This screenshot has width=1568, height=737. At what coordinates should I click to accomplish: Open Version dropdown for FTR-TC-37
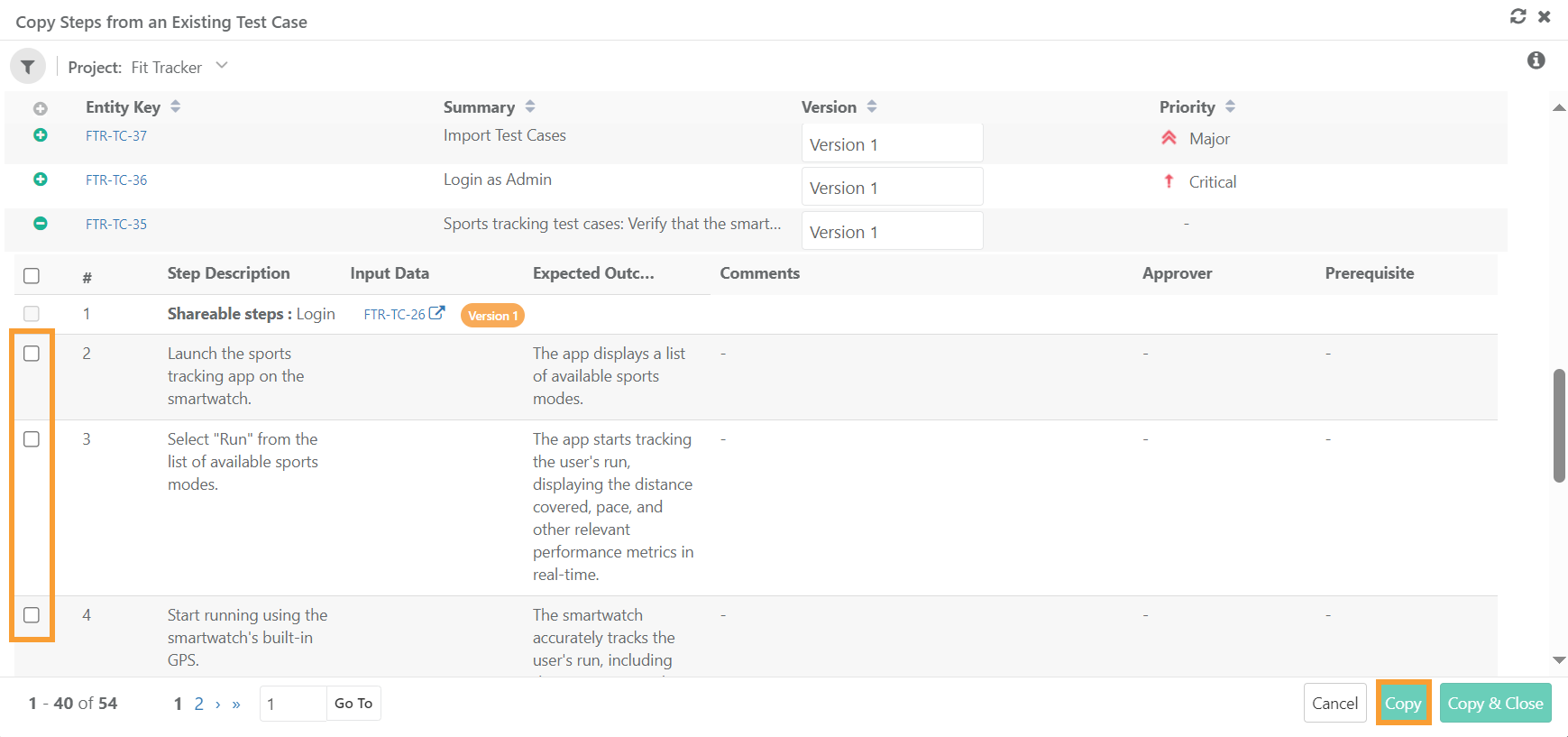(x=892, y=144)
